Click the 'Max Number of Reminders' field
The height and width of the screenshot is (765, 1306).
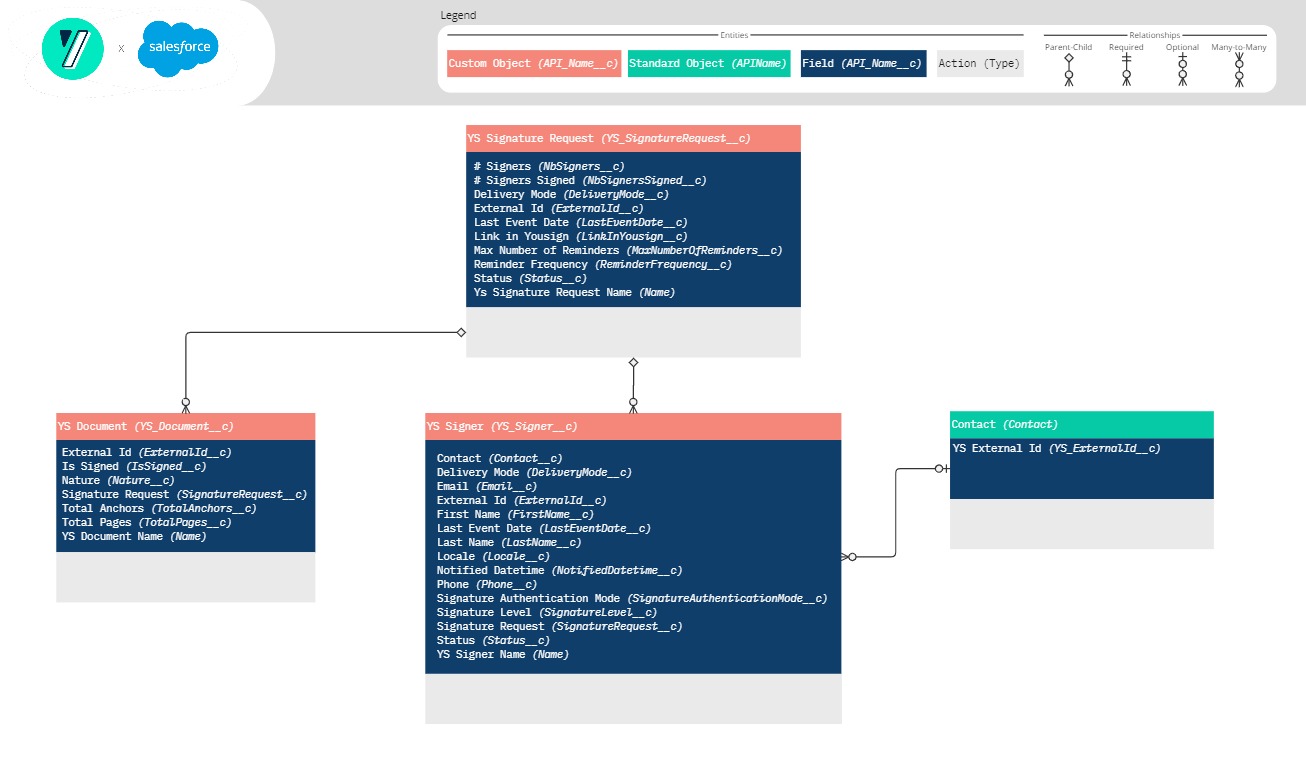[x=628, y=250]
